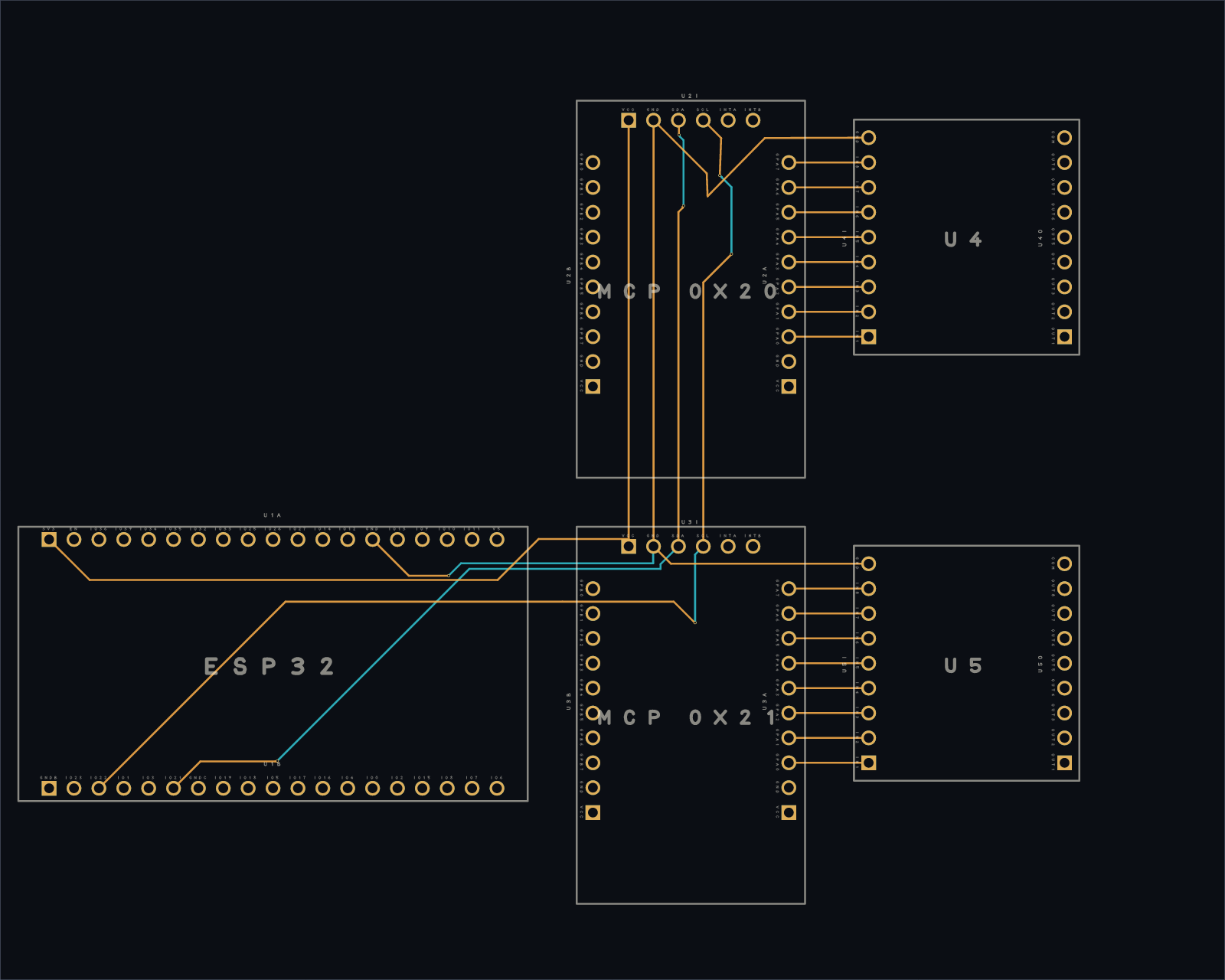1225x980 pixels.
Task: Click square VCC pad at MCP 0X21 left column
Action: 593,812
